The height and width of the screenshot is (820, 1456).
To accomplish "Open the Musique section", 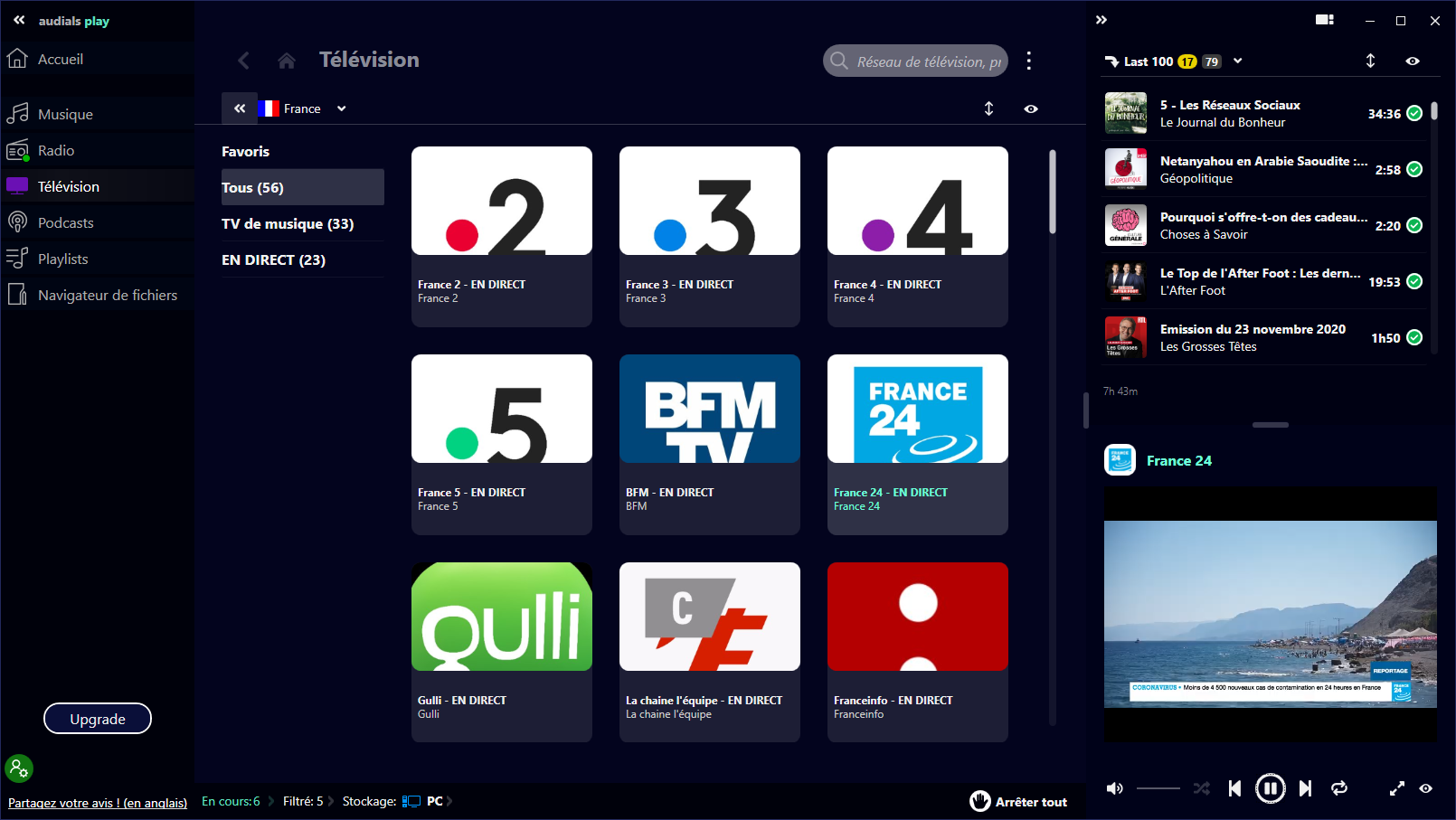I will [x=97, y=114].
